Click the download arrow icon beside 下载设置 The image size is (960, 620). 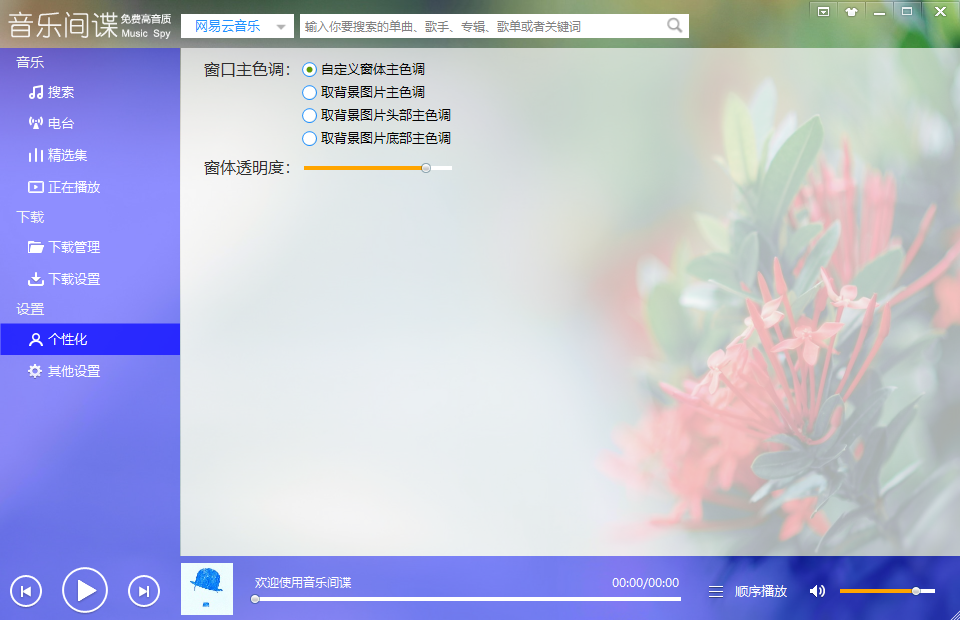36,279
